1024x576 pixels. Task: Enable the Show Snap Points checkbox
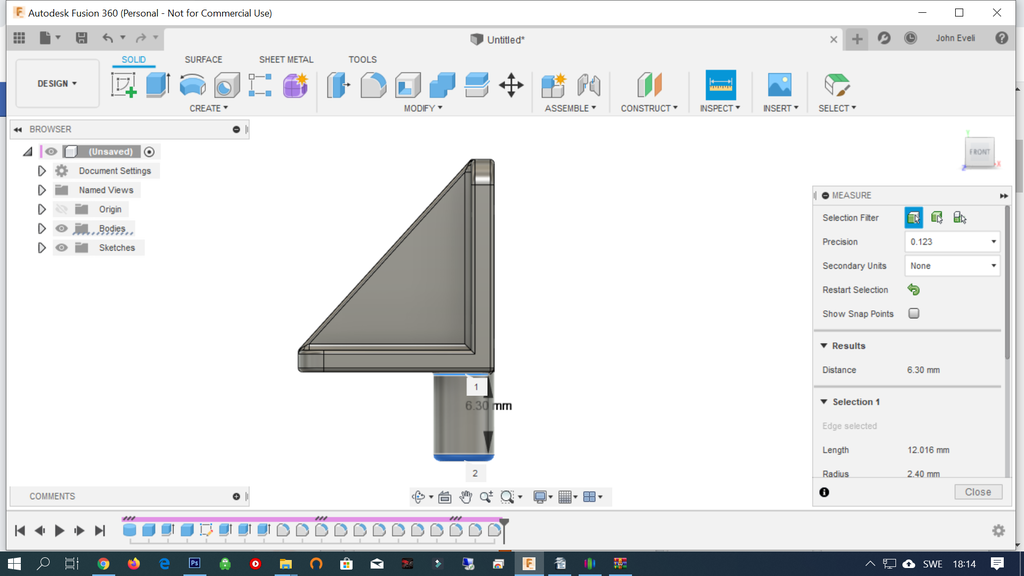[x=914, y=314]
